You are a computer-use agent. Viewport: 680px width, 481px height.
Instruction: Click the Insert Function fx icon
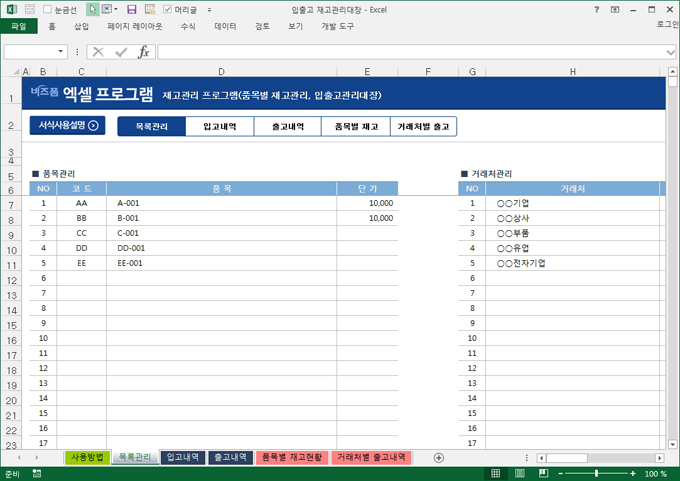[143, 52]
